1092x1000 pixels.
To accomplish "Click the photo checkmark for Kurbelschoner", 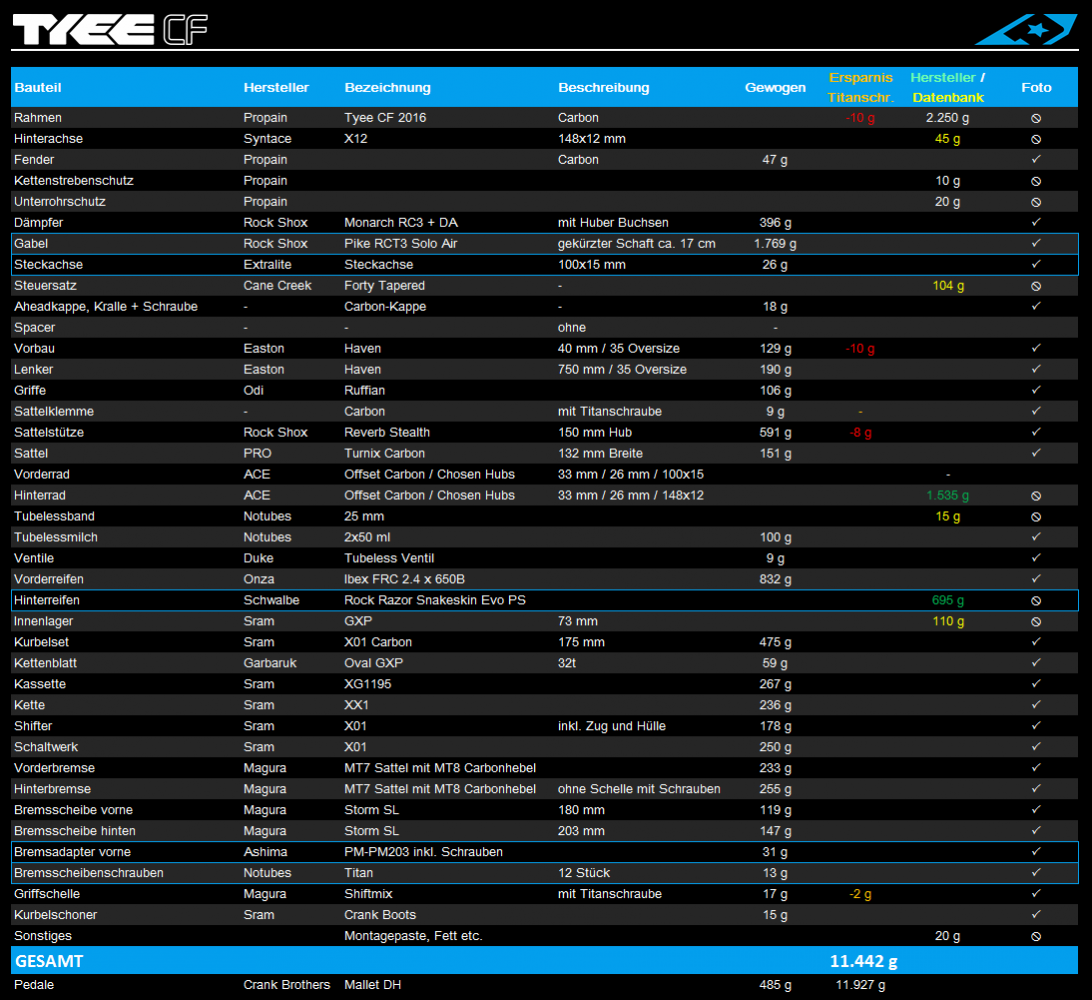I will point(1036,914).
